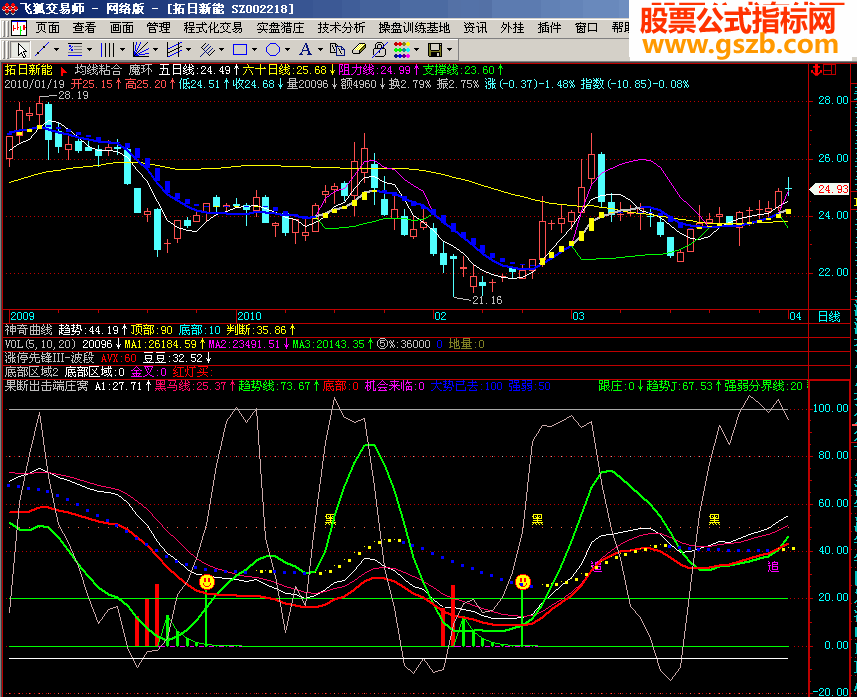Open dropdown arrow next to rectangle tool

coord(254,50)
